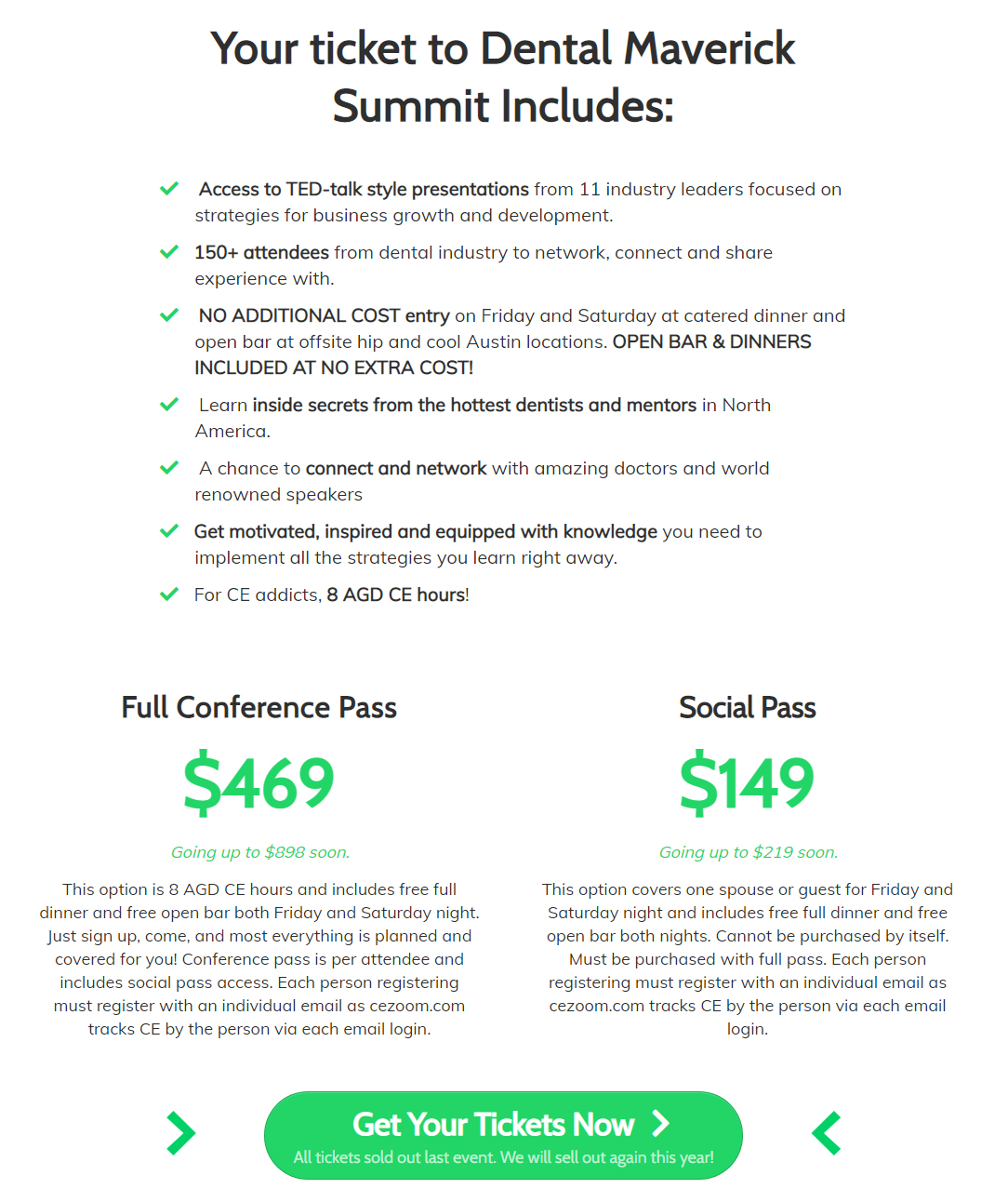The width and height of the screenshot is (1008, 1202).
Task: Select the $469 Full Conference price
Action: (x=259, y=783)
